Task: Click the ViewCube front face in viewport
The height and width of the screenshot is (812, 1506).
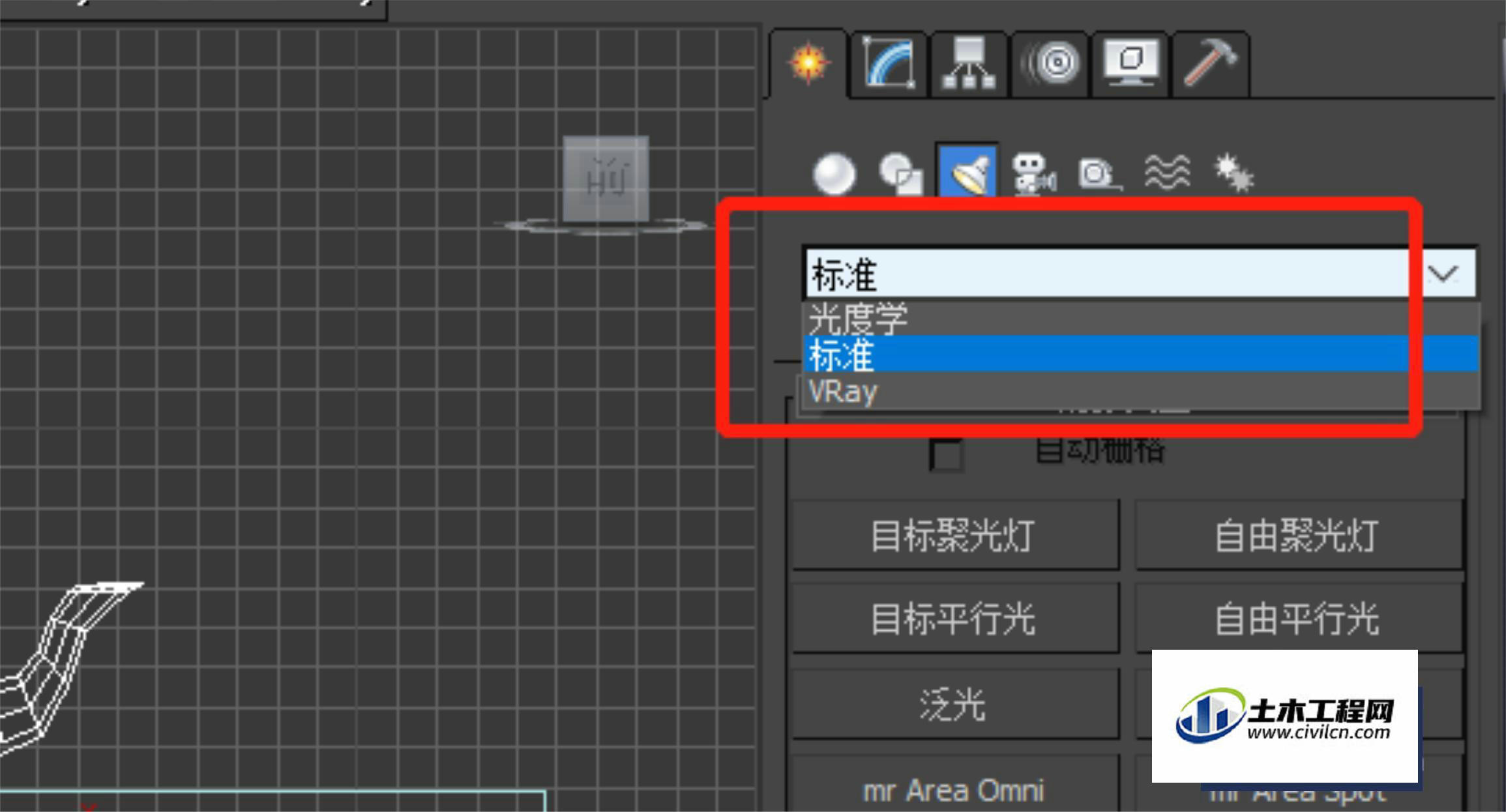Action: 606,179
